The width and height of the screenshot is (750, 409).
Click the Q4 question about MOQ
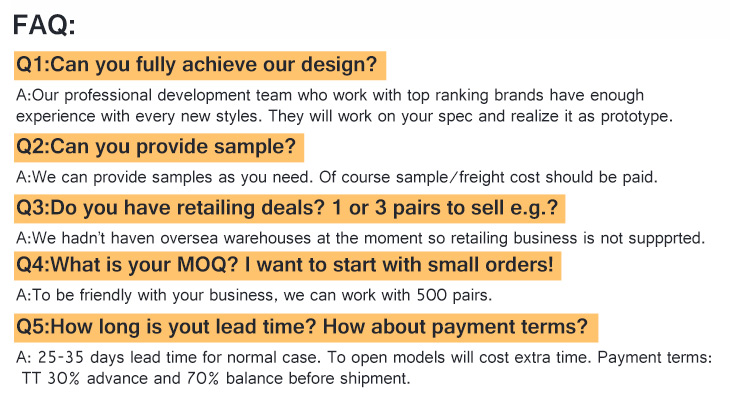pyautogui.click(x=283, y=267)
